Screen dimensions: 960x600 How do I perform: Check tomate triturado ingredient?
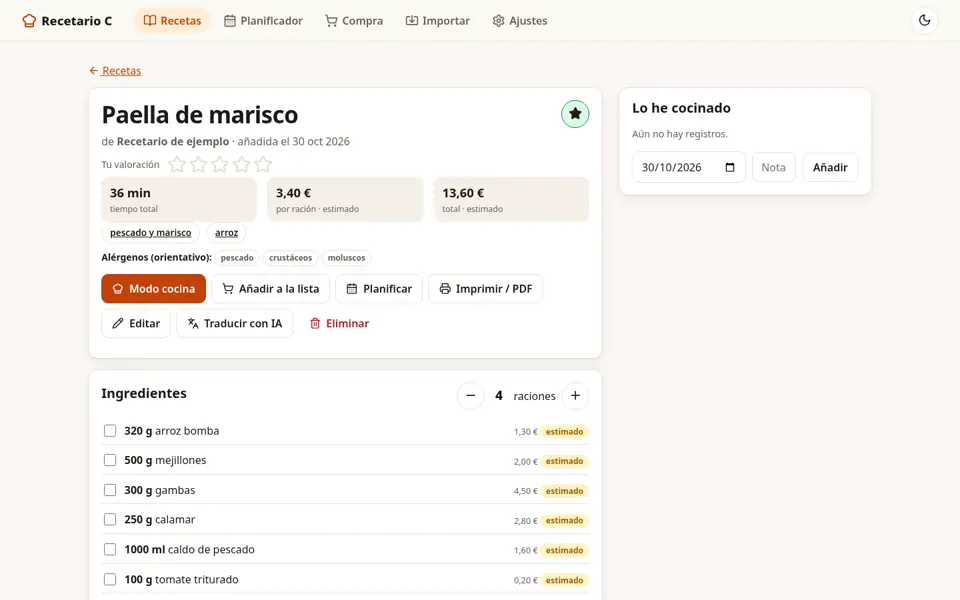coord(110,579)
